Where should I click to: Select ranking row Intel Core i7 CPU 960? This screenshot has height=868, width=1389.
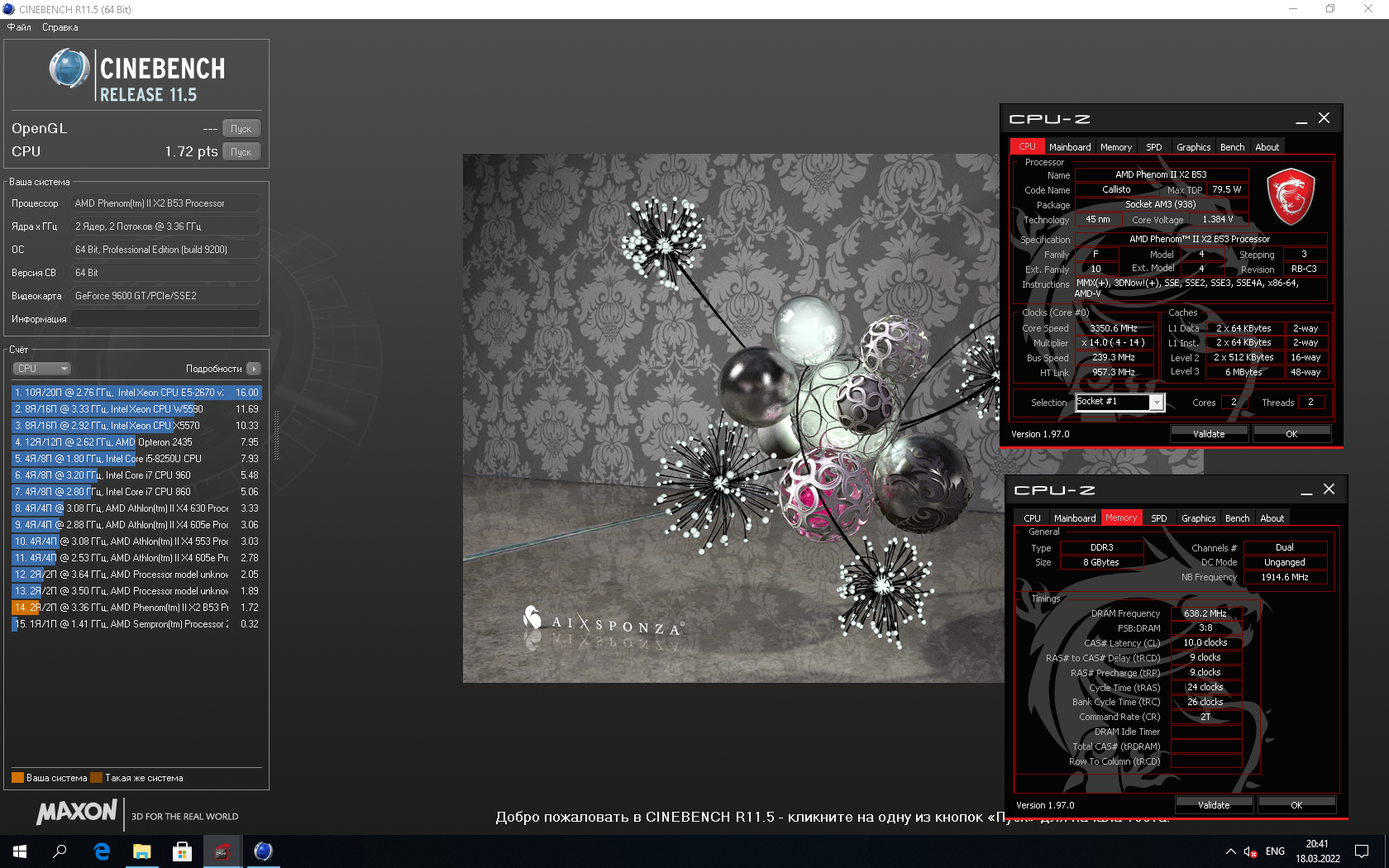[x=136, y=475]
